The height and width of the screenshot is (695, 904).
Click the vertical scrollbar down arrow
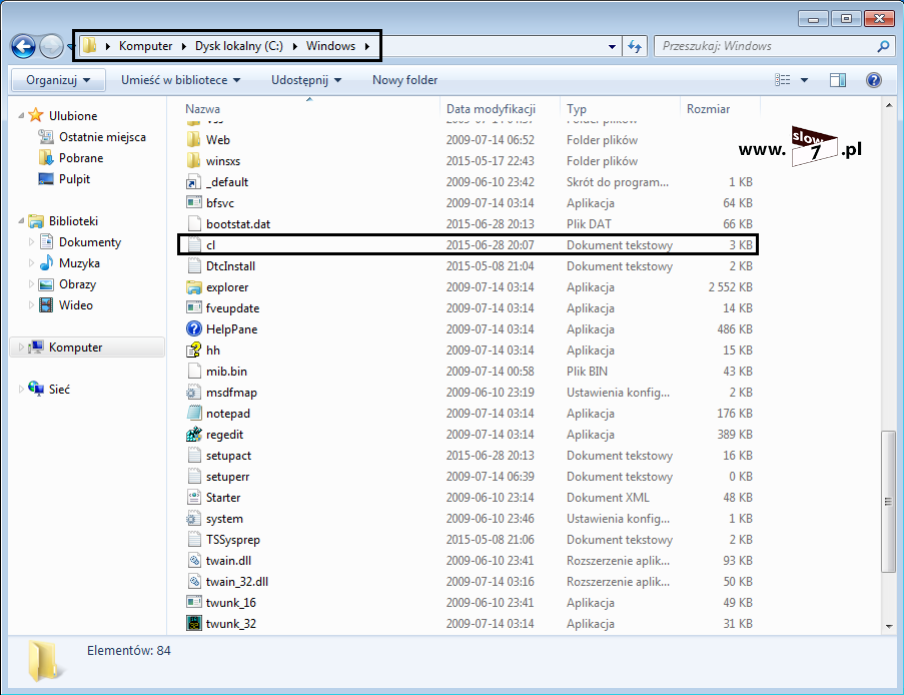[x=889, y=626]
